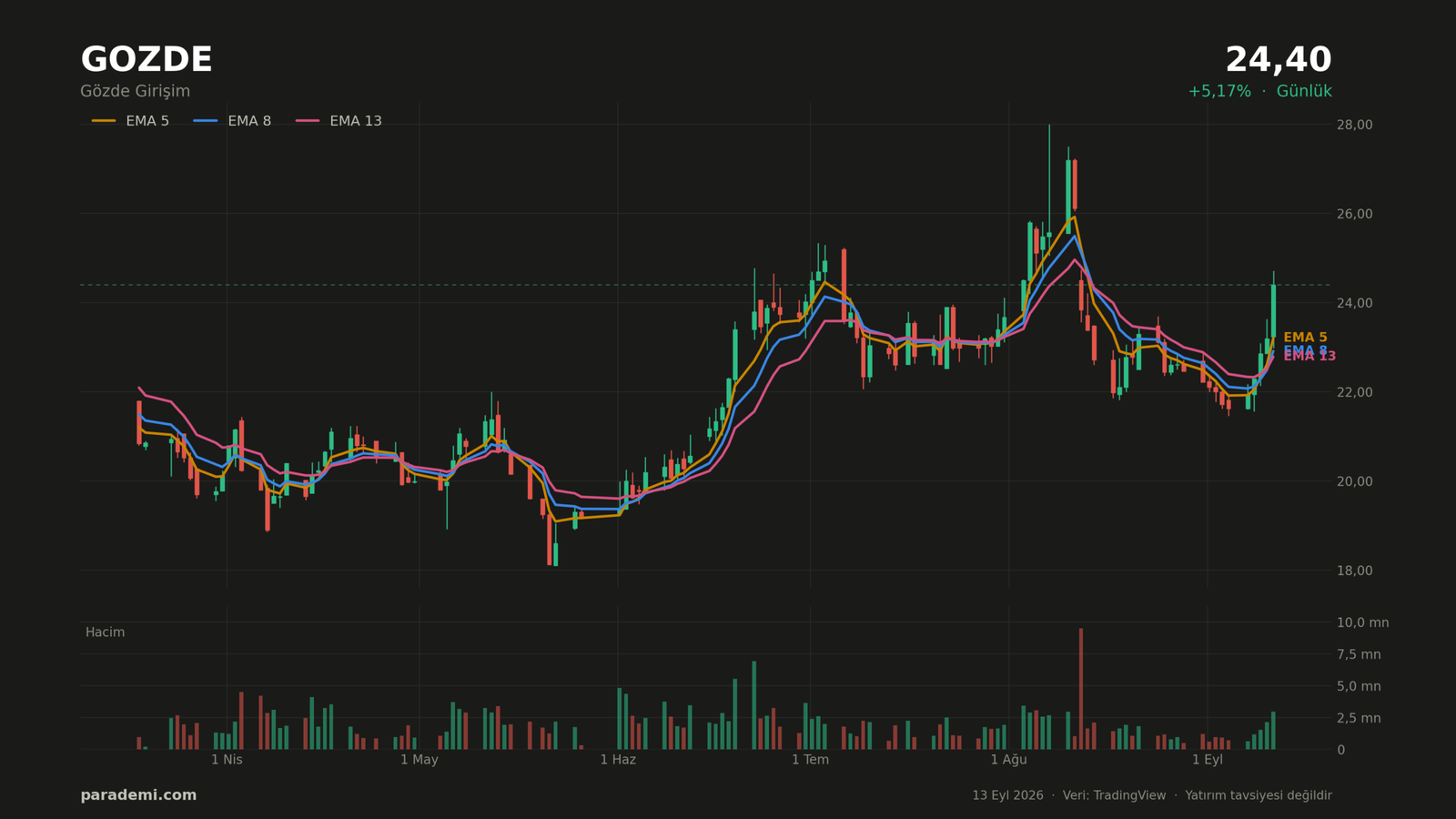Click the tallest red volume bar in August
The width and height of the screenshot is (1456, 819).
click(1081, 689)
